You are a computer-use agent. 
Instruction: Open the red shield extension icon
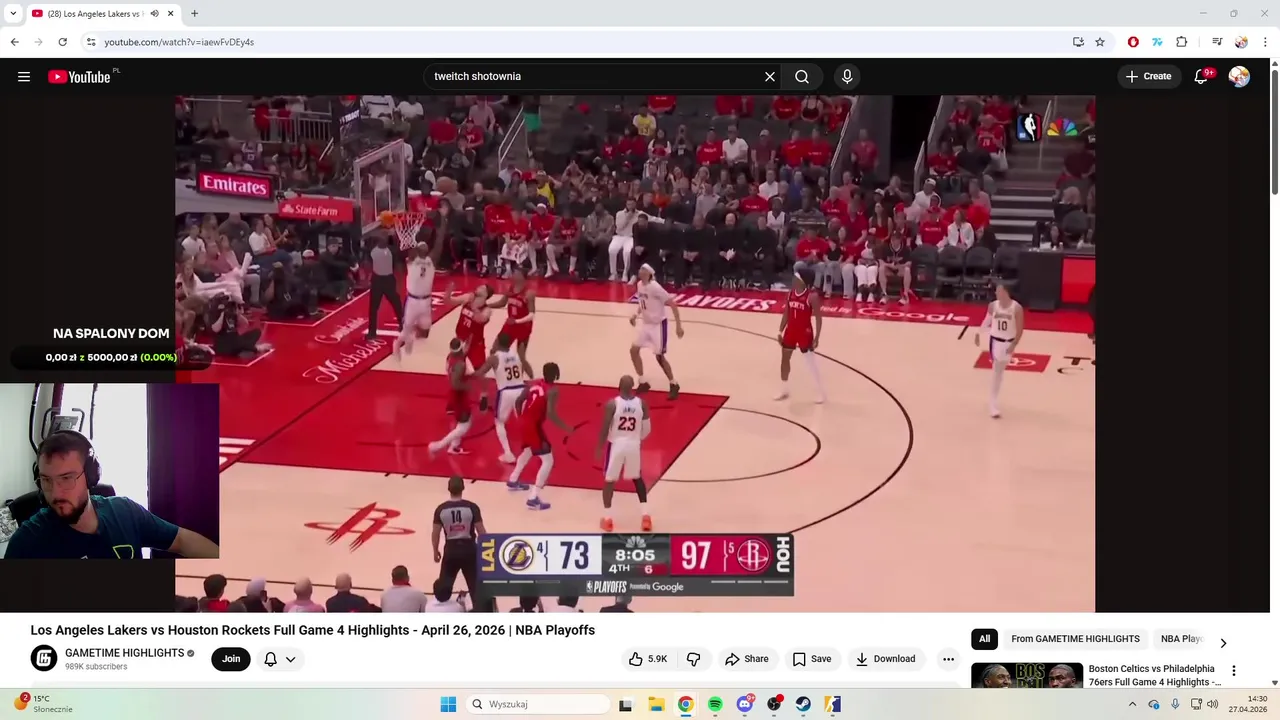click(1133, 42)
